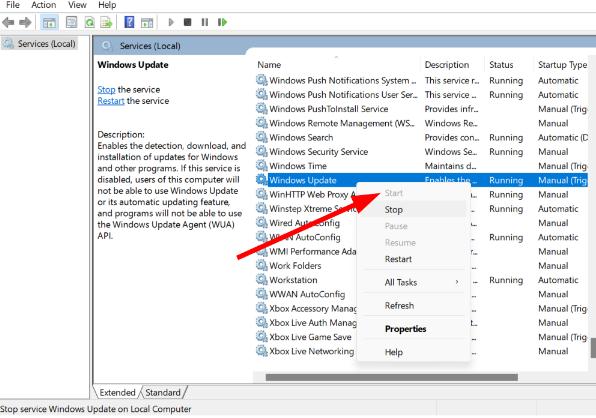Click Show/Hide Action Pane toolbar icon
The image size is (596, 418).
[x=147, y=22]
